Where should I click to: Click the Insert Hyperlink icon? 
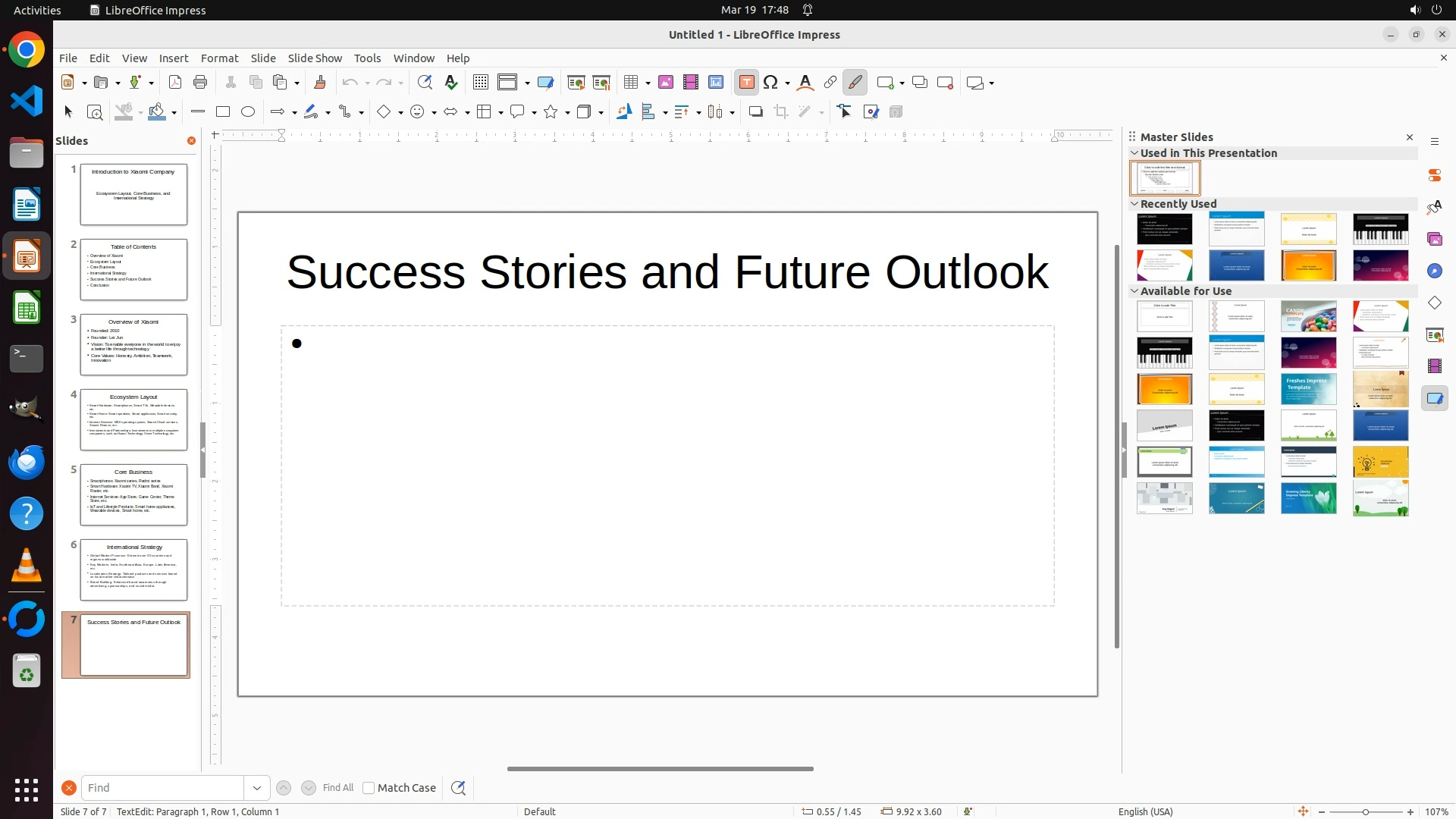[x=830, y=83]
